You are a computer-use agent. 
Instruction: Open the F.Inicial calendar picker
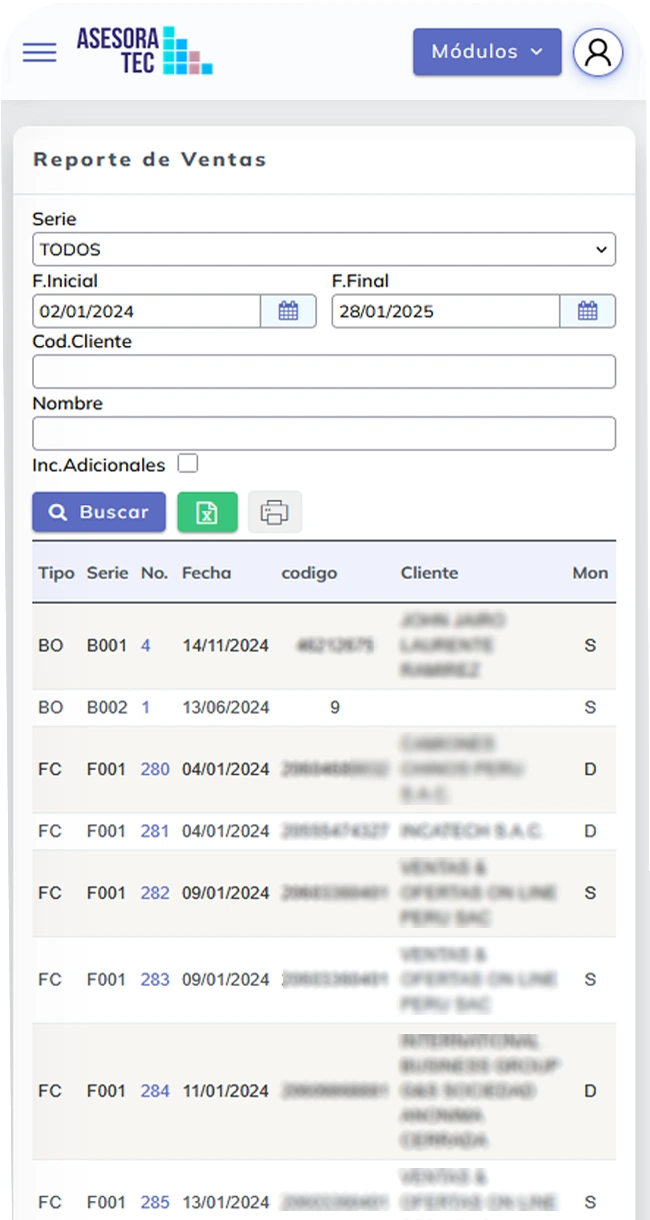[288, 311]
